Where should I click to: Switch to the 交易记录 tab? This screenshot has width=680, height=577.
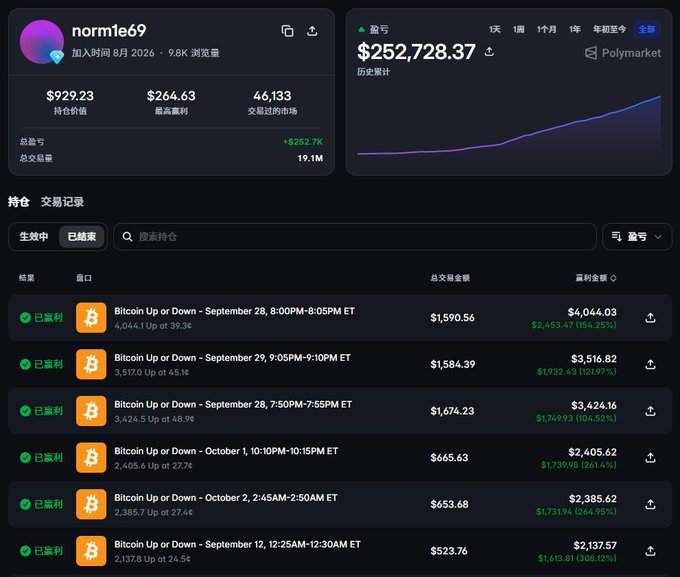(62, 202)
